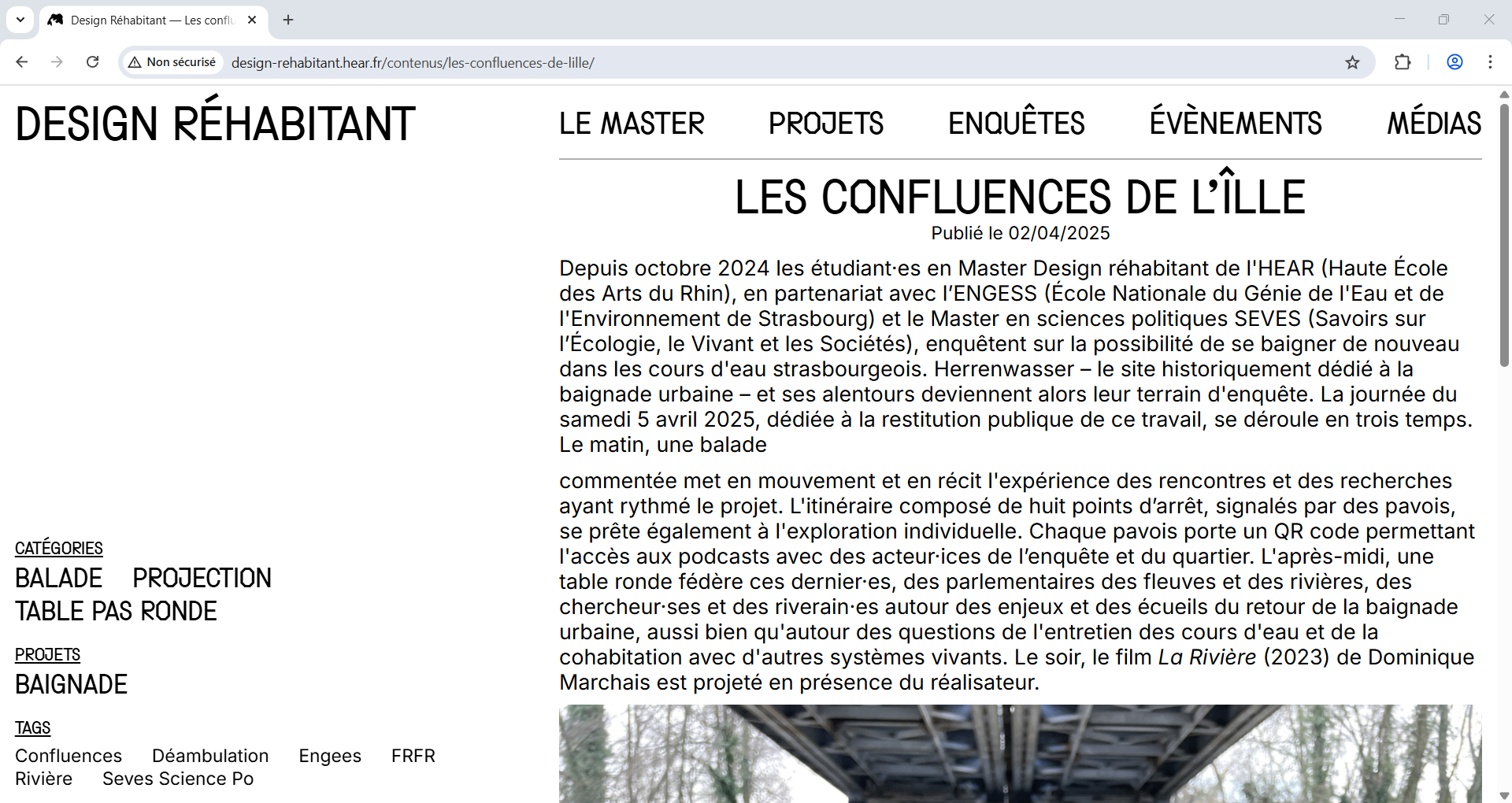Click the site favicon on the tab

tap(54, 20)
